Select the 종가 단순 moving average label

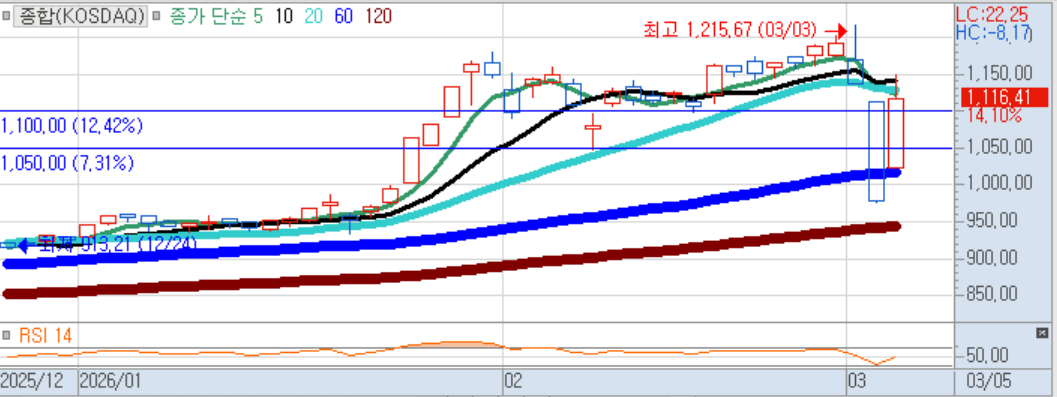(x=209, y=16)
